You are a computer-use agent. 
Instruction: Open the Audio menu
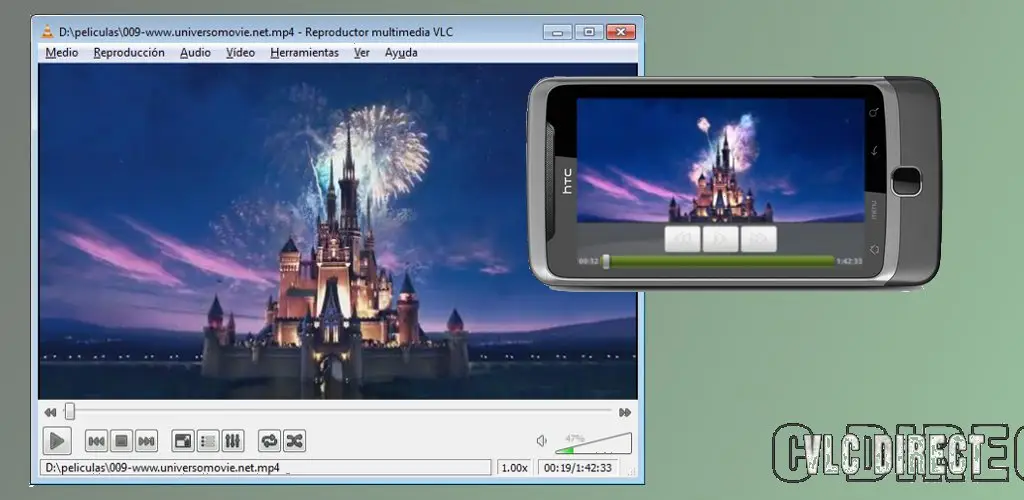coord(195,53)
